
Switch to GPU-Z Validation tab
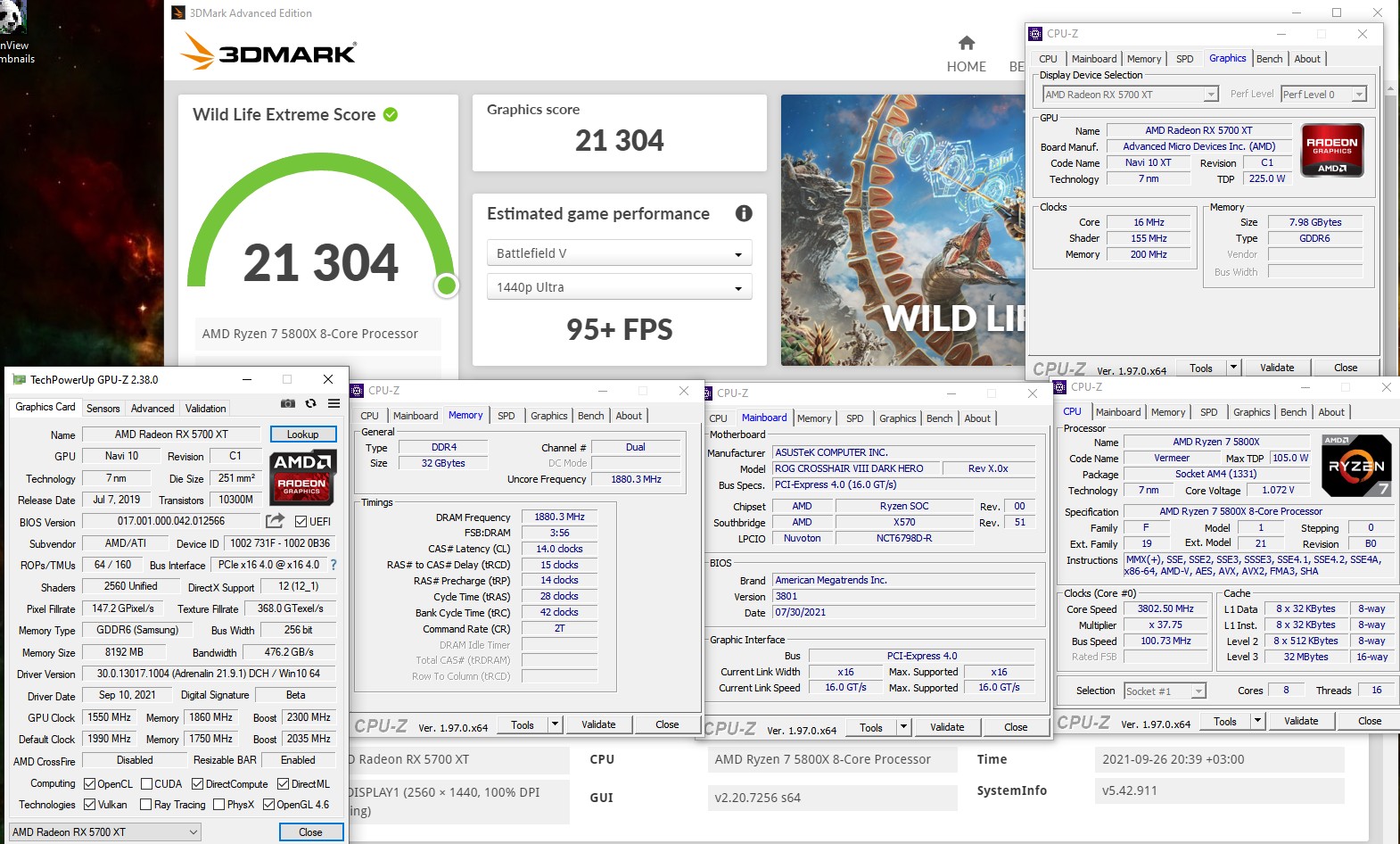pos(206,409)
